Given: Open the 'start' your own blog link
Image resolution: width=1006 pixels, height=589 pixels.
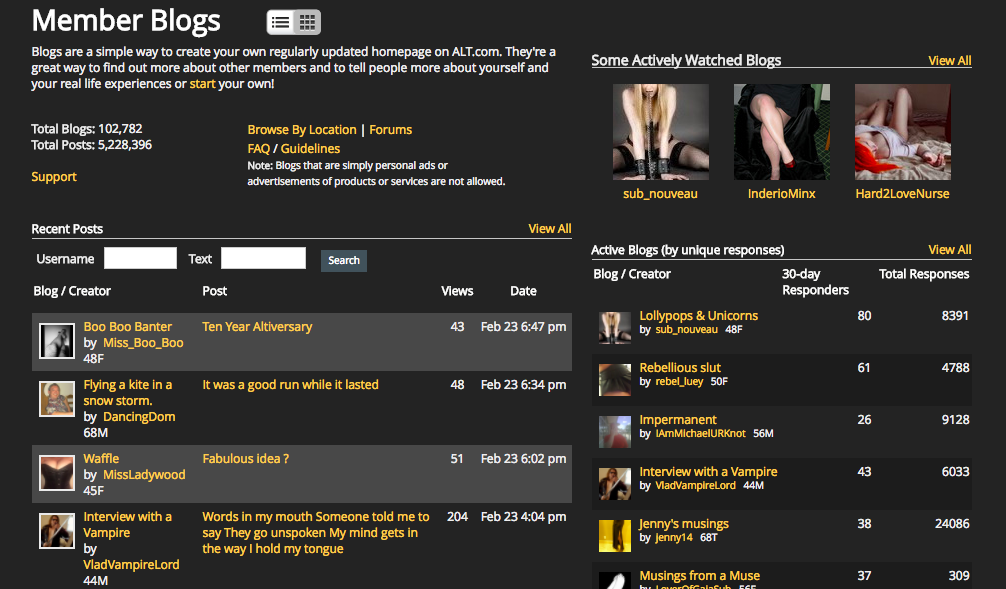Looking at the screenshot, I should point(202,83).
